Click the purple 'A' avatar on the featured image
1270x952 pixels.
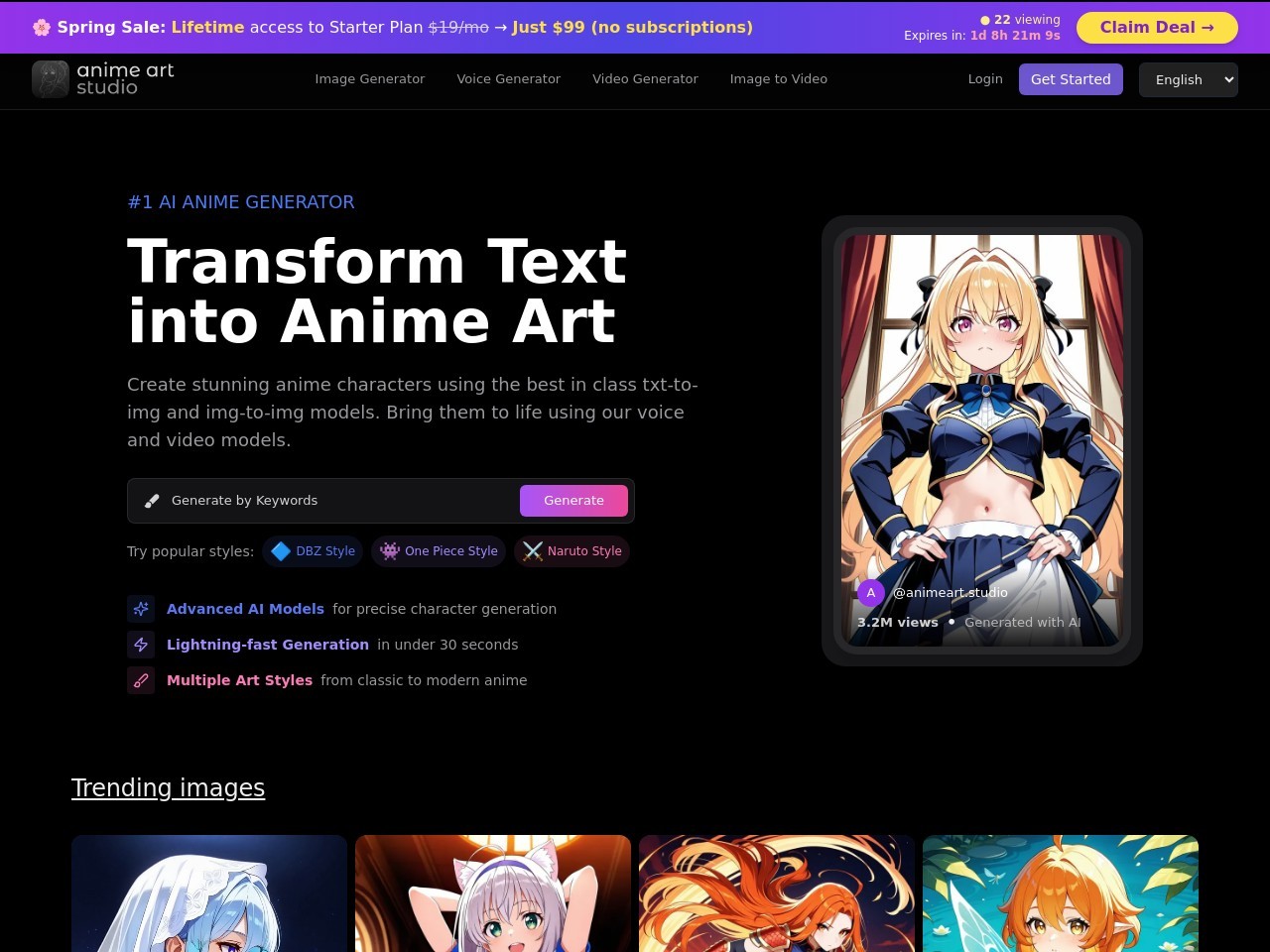click(x=871, y=593)
